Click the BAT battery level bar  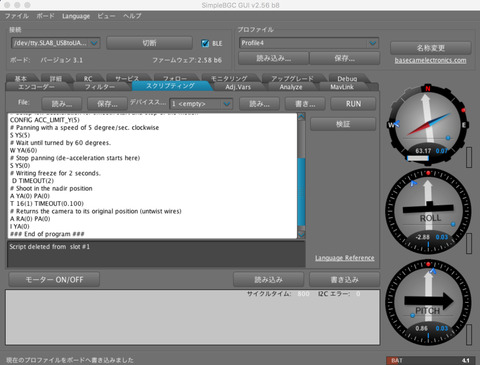[431, 360]
